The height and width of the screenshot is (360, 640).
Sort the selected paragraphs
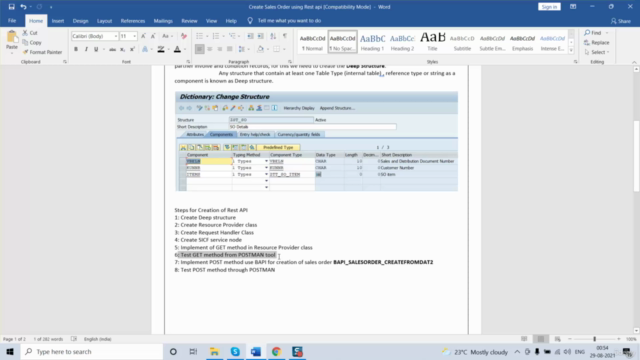(x=273, y=36)
